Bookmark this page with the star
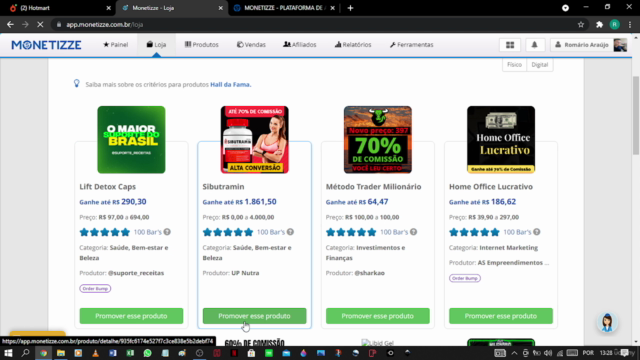 (x=581, y=24)
